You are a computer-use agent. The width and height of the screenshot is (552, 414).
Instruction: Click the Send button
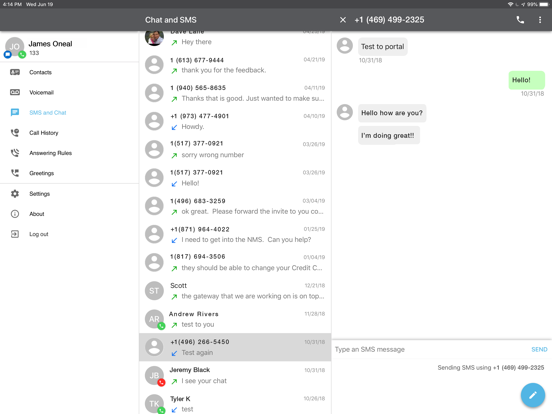539,349
